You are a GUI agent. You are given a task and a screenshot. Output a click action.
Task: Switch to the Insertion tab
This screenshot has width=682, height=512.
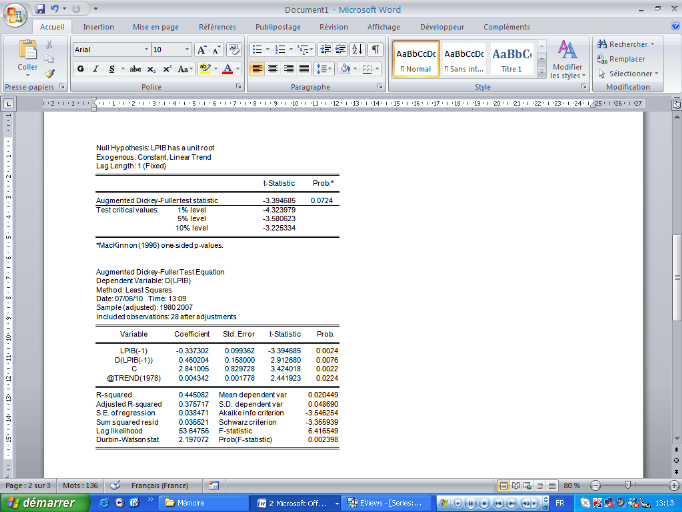click(98, 27)
